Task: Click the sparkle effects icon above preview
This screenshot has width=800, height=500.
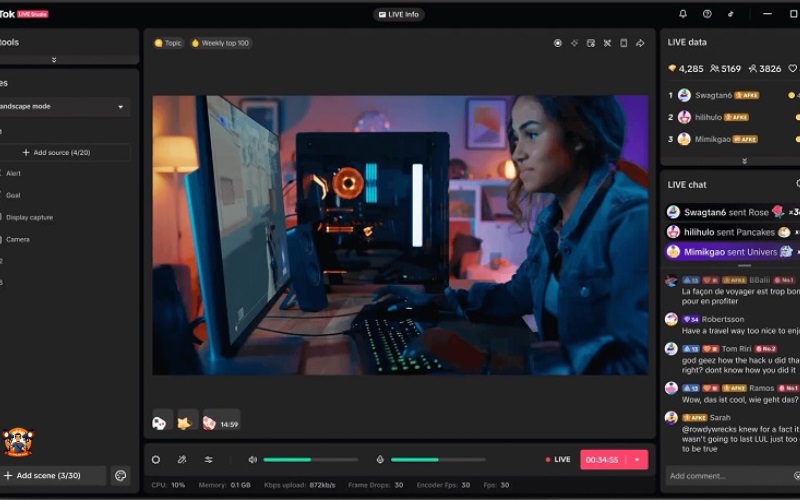Action: (574, 43)
